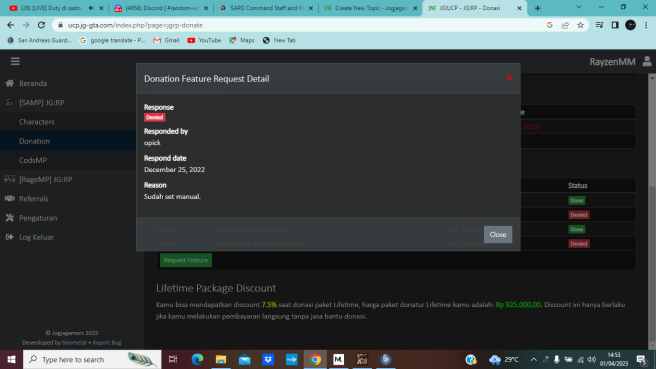The image size is (656, 369).
Task: Click the handshake icon beside Referrals
Action: (10, 199)
